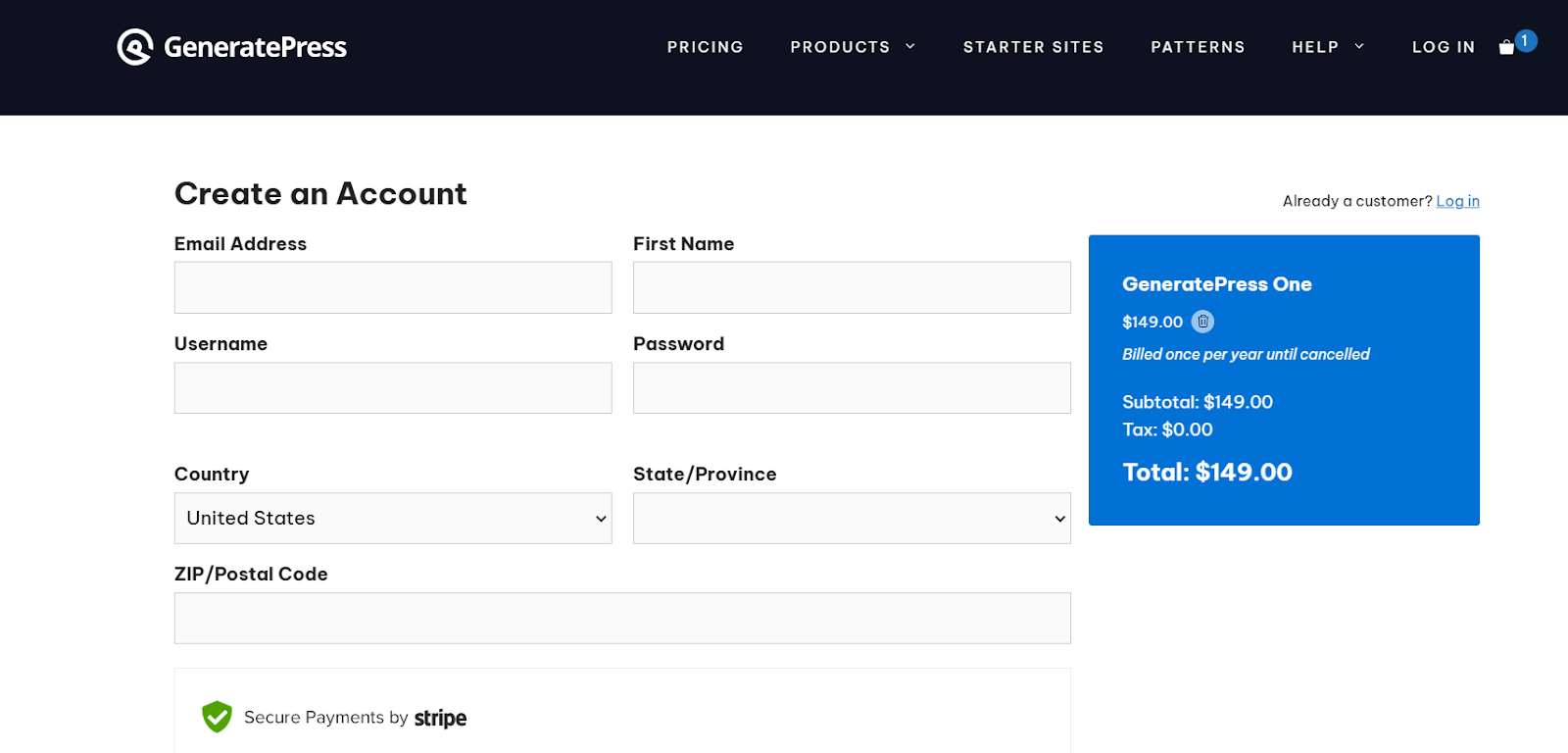The height and width of the screenshot is (753, 1568).
Task: Click Log In in the header
Action: (1443, 47)
